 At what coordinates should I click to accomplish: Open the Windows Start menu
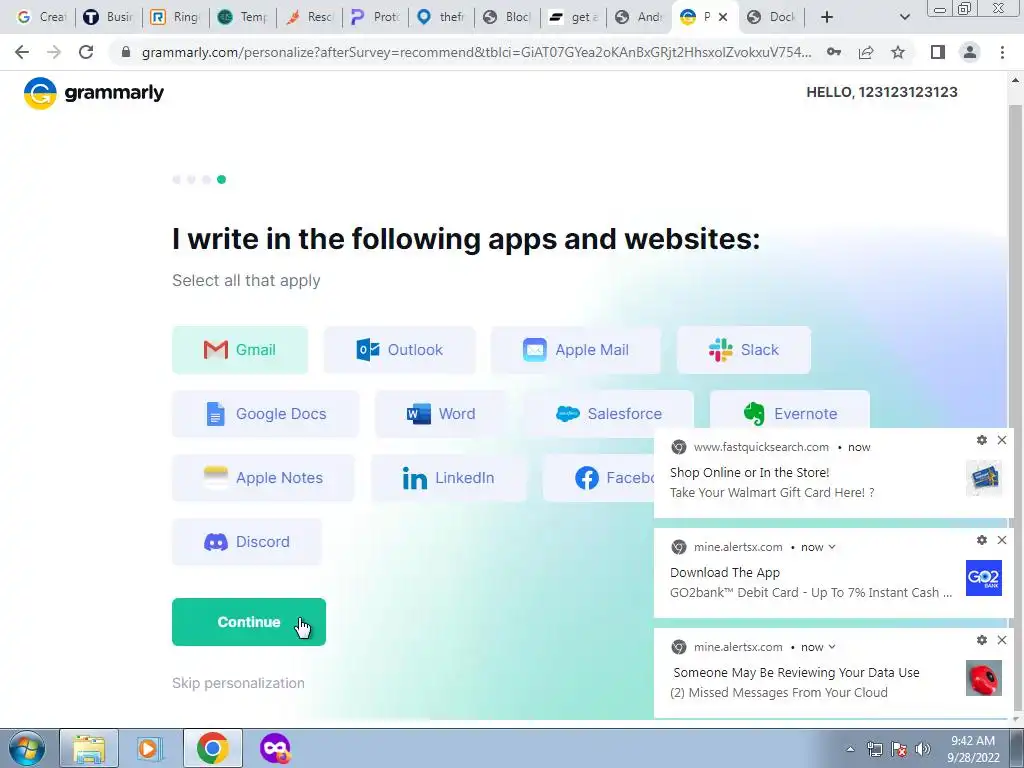[x=26, y=748]
